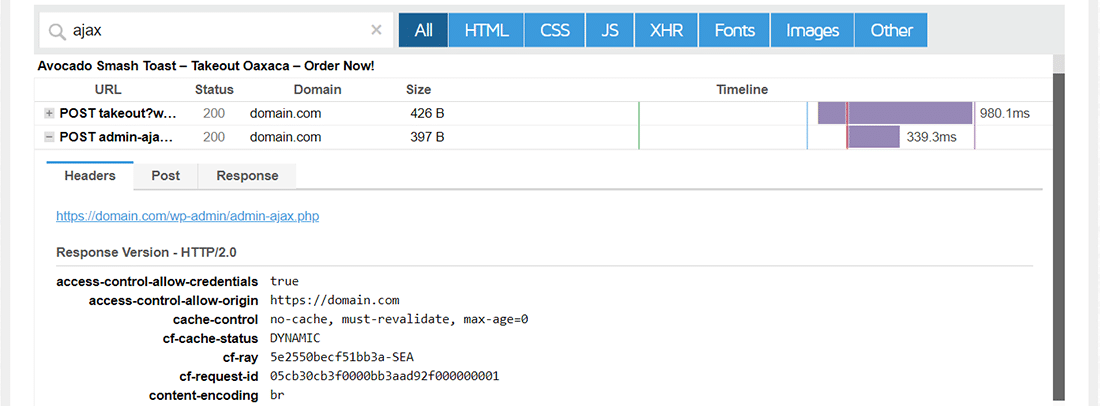Screen dimensions: 1100x406
Task: Filter requests by CSS
Action: (555, 30)
